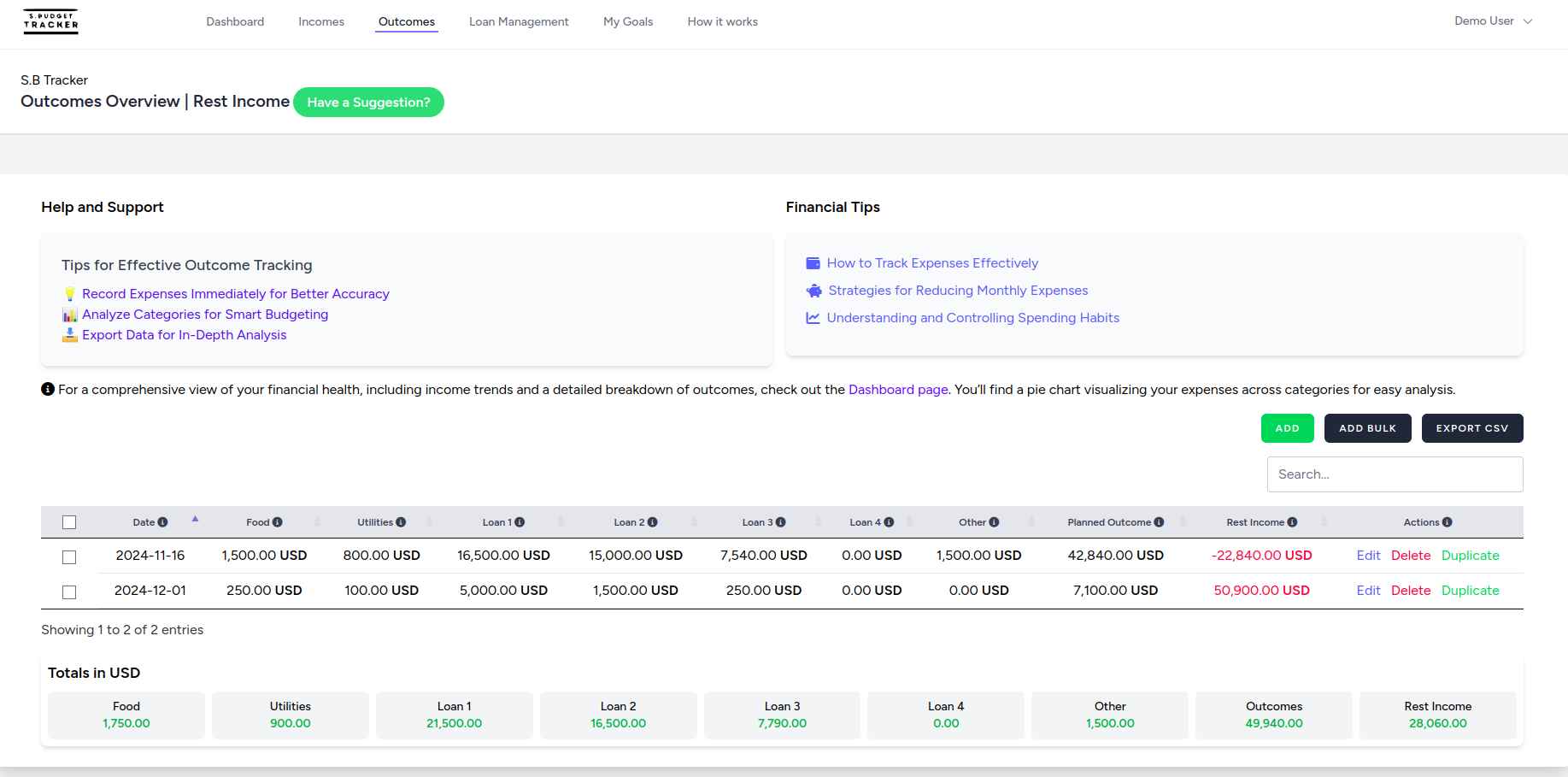Click the info icon next to Loan 1
This screenshot has height=777, width=1568.
(x=520, y=522)
